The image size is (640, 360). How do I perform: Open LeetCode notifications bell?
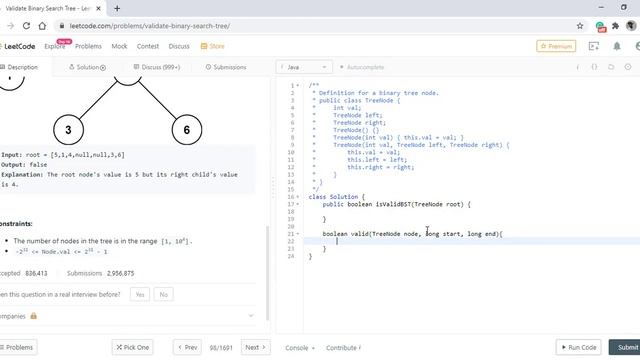tap(617, 46)
